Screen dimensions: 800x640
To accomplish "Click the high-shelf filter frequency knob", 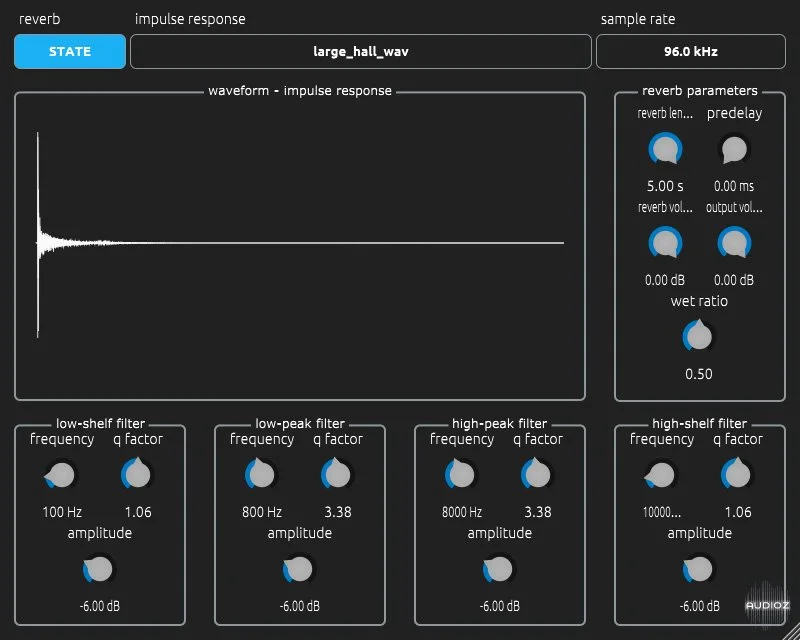I will coord(661,475).
